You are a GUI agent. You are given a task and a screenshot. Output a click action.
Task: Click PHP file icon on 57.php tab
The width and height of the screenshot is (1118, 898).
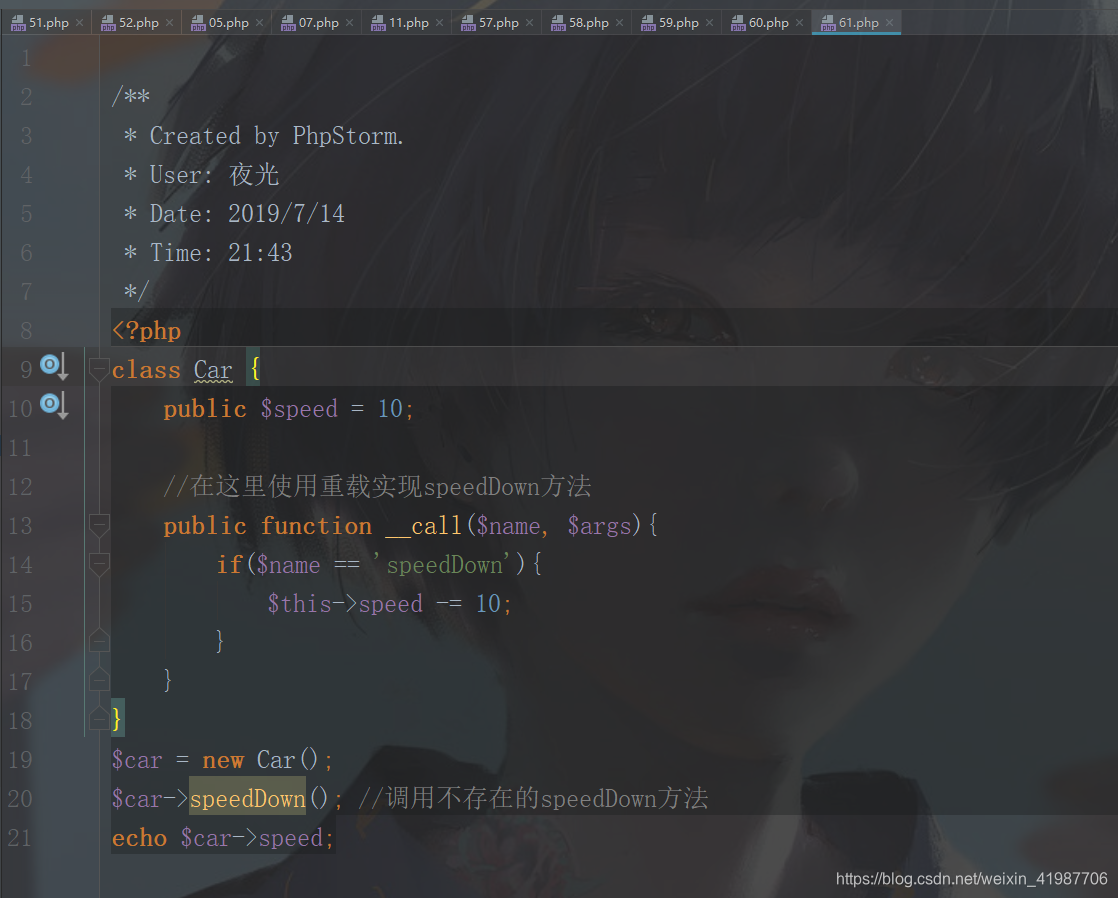[x=468, y=24]
